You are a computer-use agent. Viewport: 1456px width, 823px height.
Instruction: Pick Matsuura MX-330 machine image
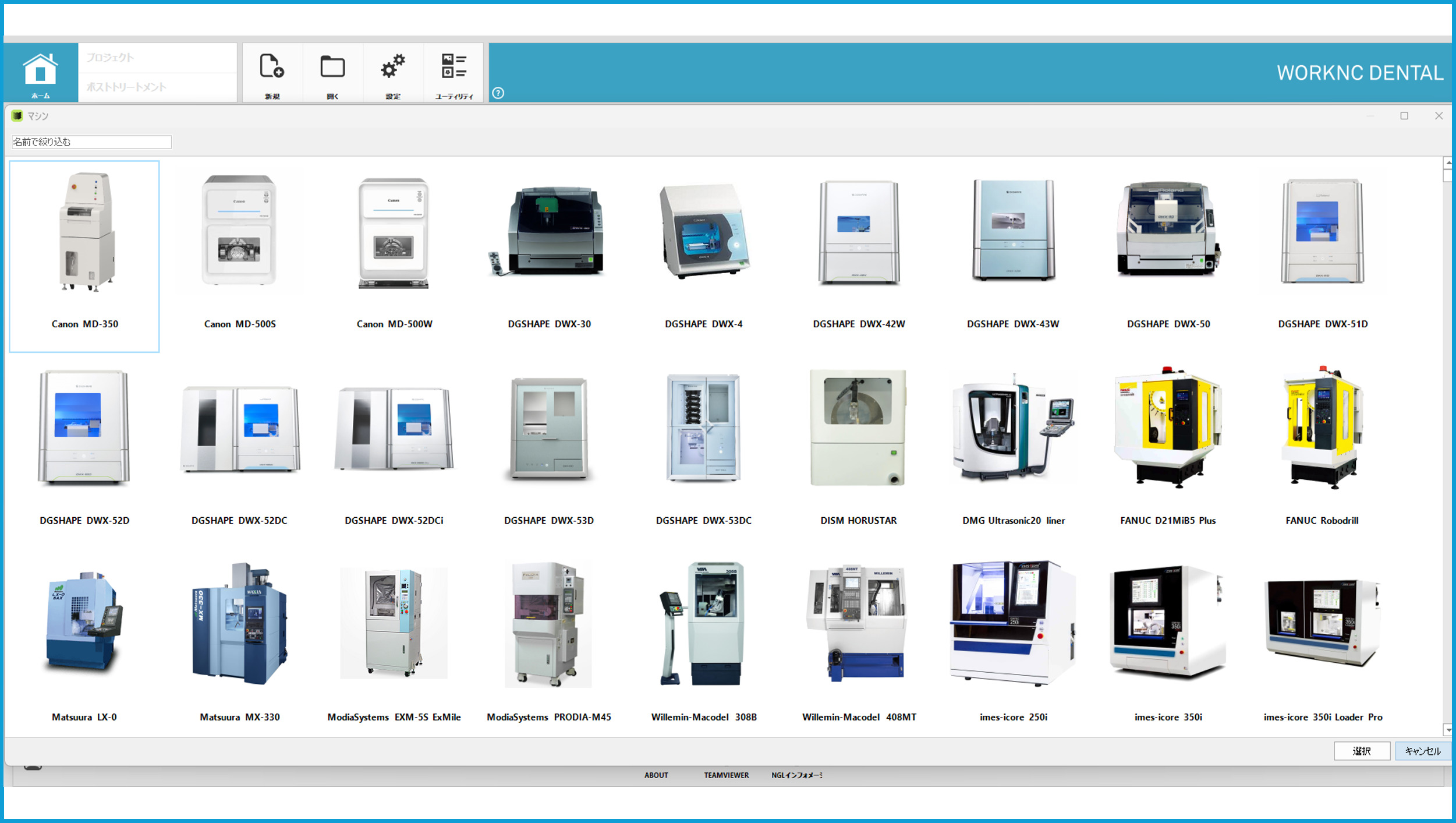click(239, 624)
